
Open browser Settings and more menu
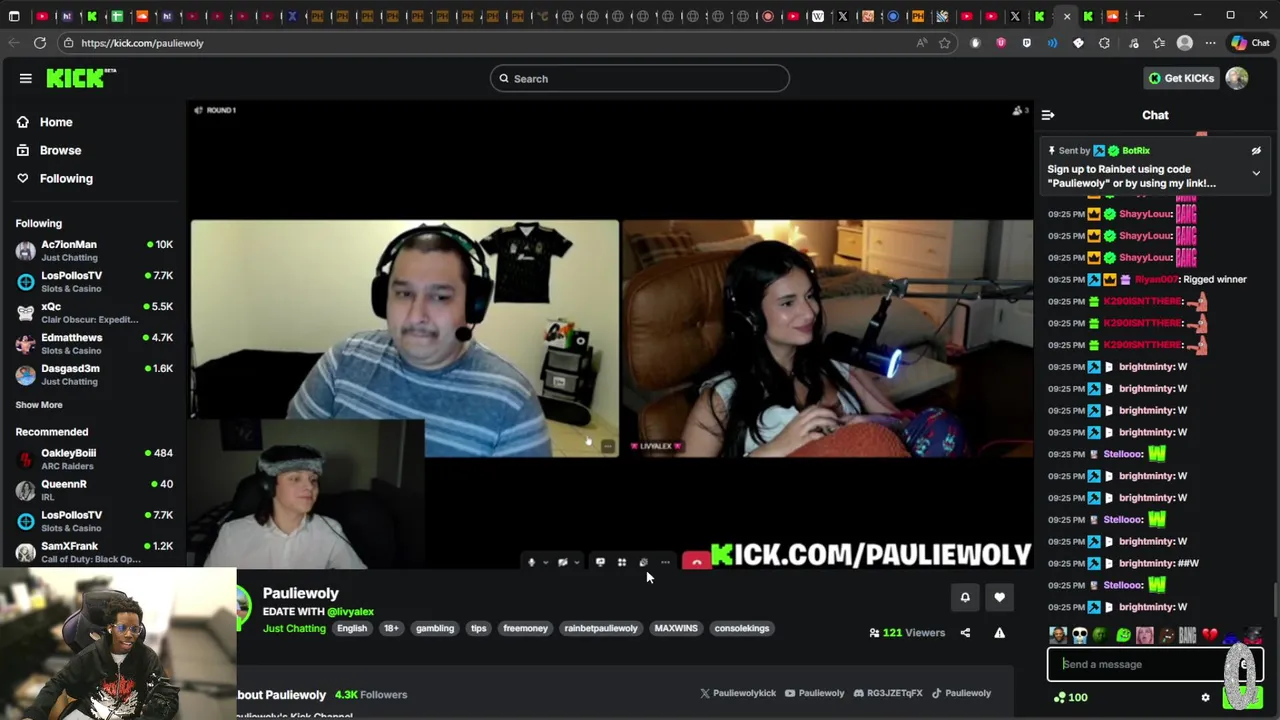[1210, 43]
